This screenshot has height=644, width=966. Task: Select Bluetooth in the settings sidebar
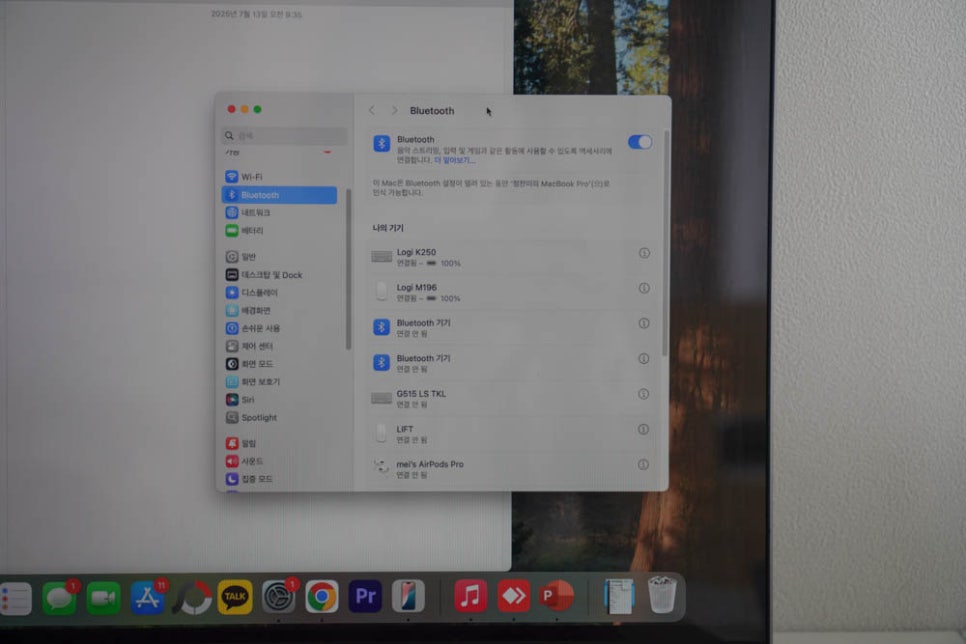click(279, 195)
